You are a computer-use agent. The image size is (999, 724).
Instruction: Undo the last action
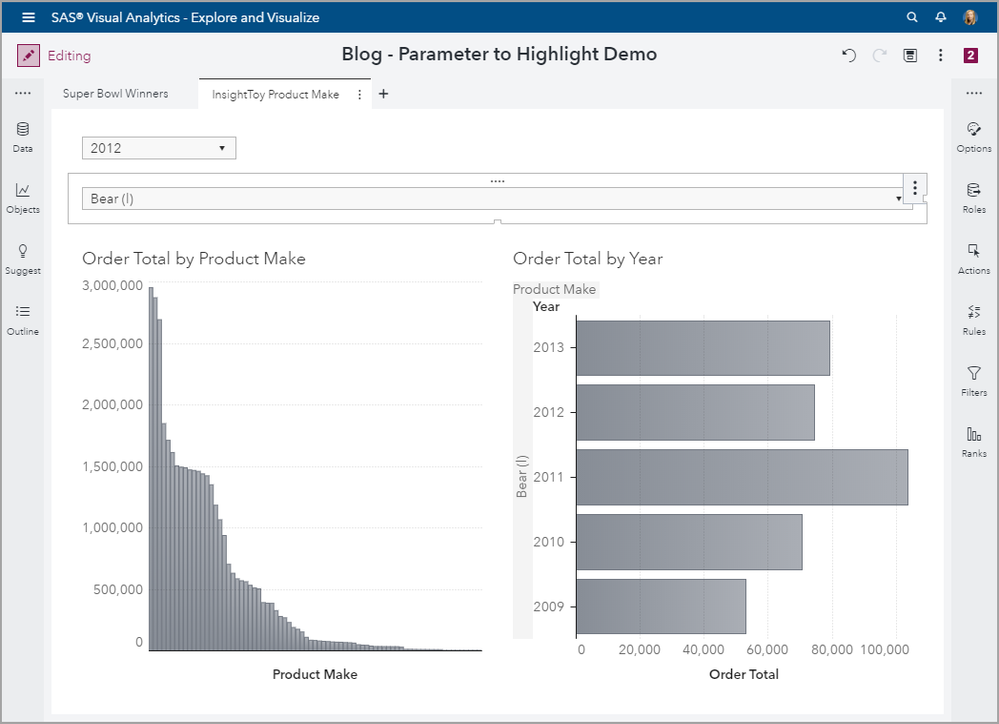(849, 55)
